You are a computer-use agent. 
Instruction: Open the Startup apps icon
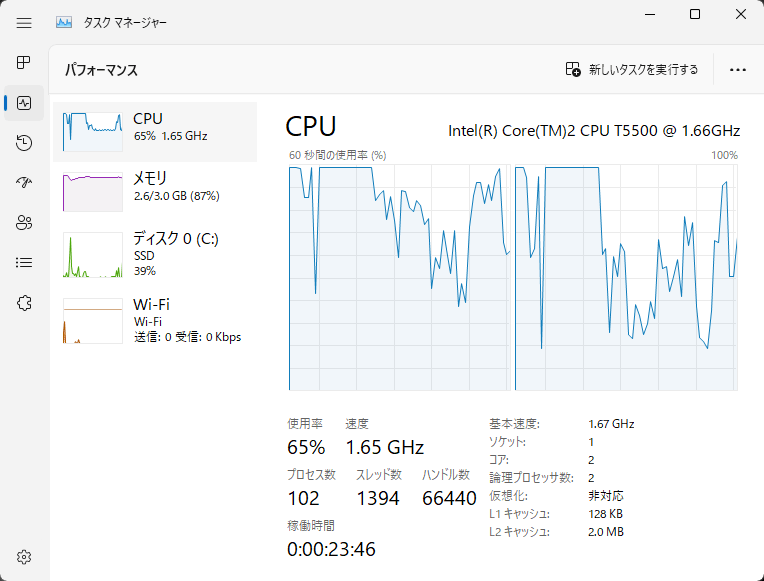tap(24, 183)
